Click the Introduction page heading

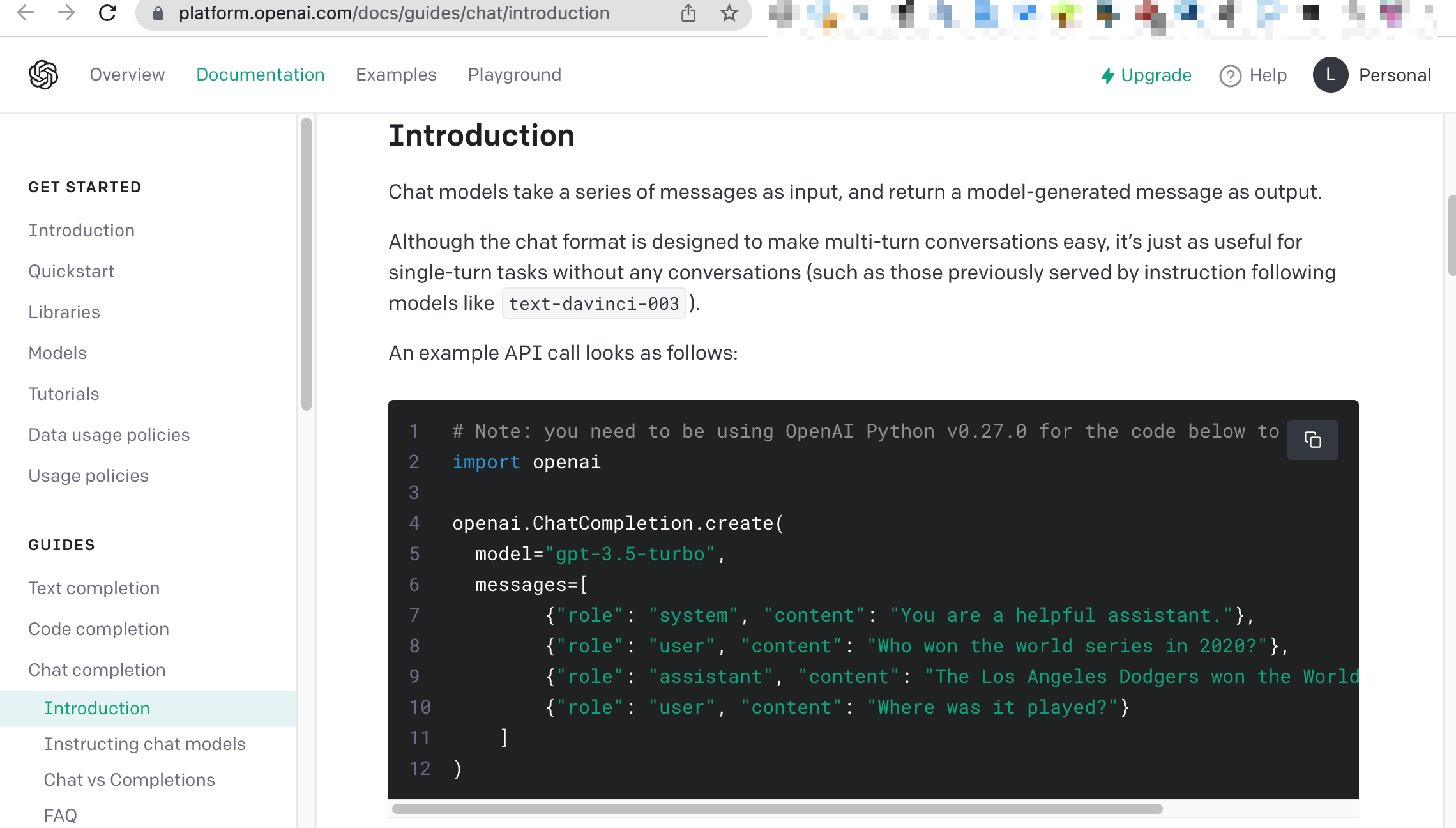click(482, 135)
